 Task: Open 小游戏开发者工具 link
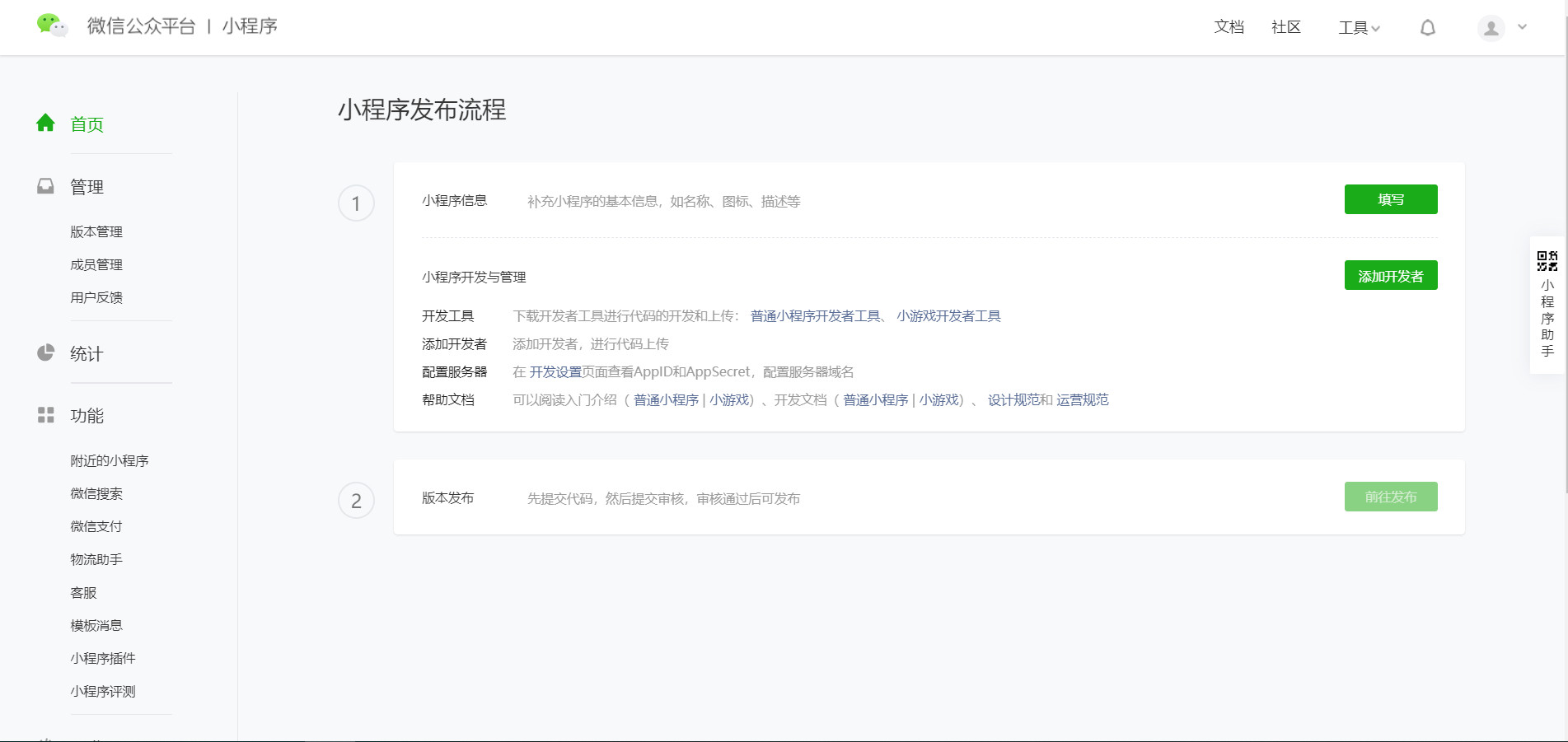point(948,316)
